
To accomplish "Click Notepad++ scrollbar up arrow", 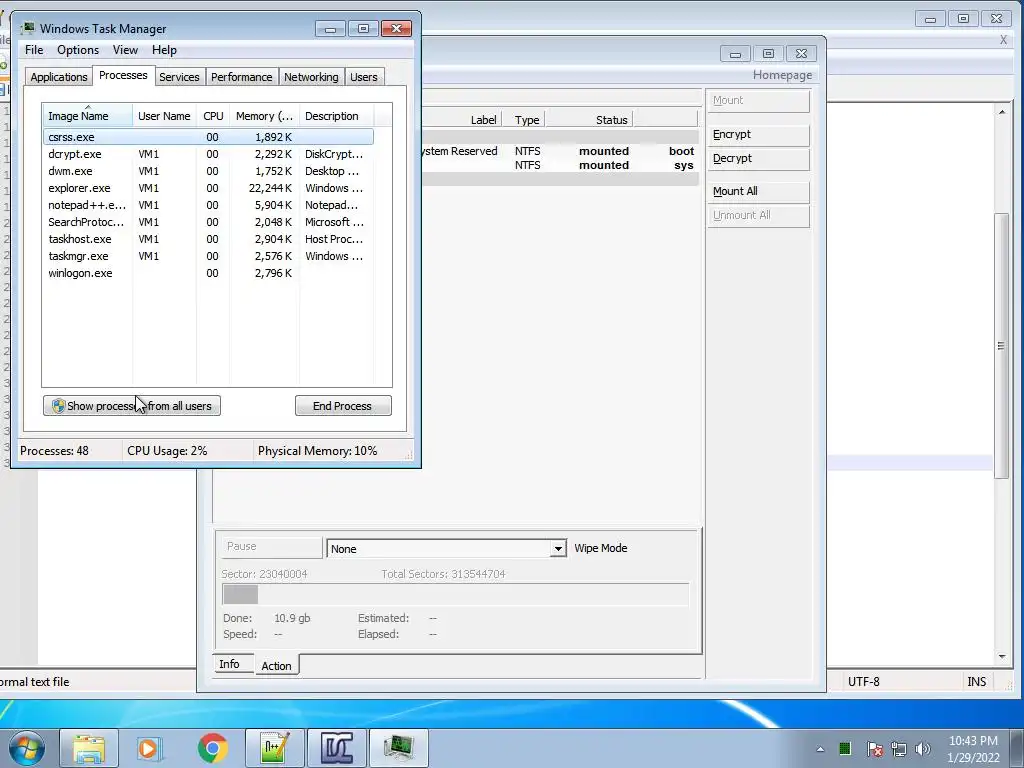I will [1002, 112].
